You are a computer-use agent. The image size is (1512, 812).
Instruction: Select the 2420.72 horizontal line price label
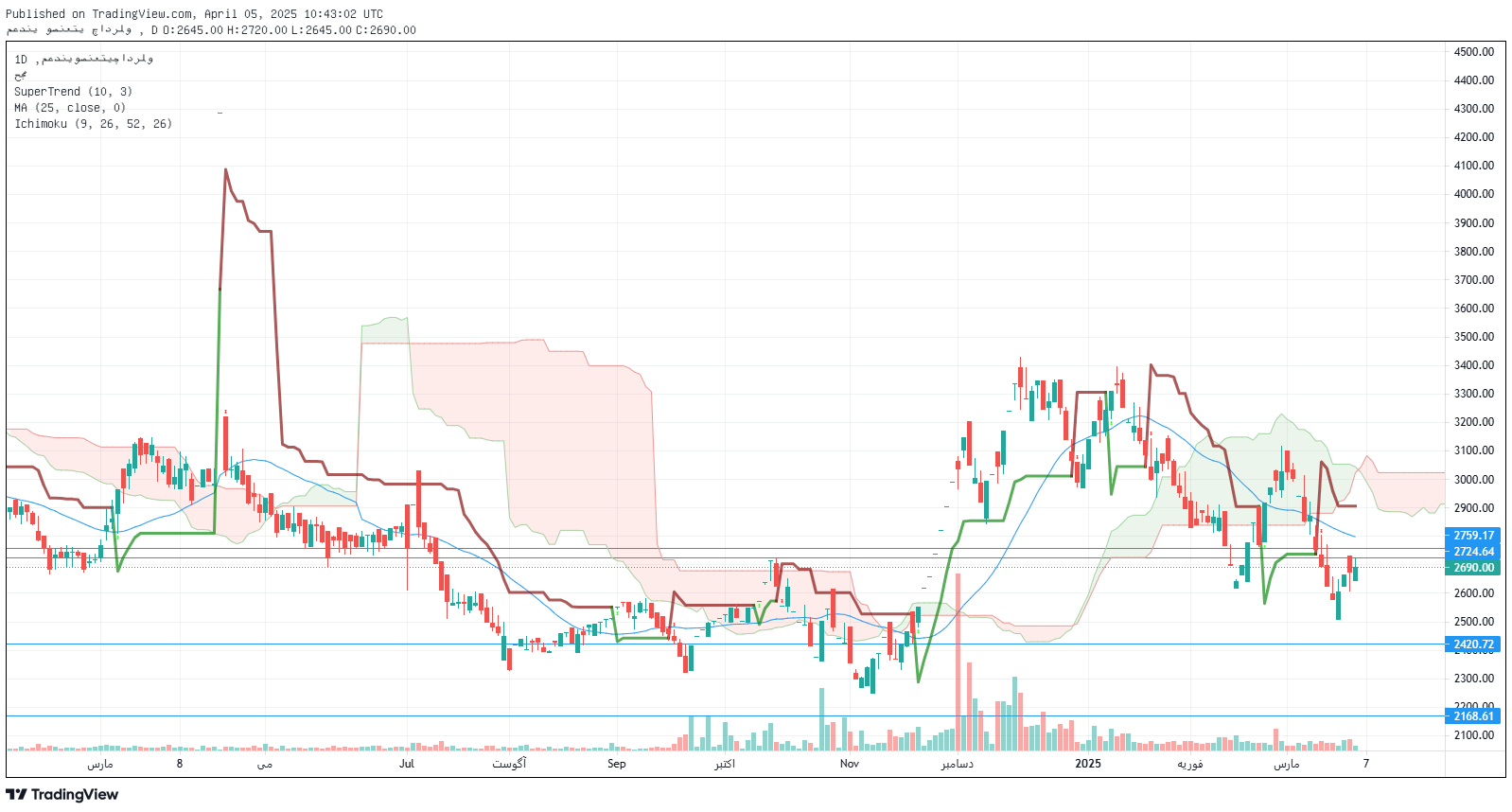pyautogui.click(x=1473, y=644)
